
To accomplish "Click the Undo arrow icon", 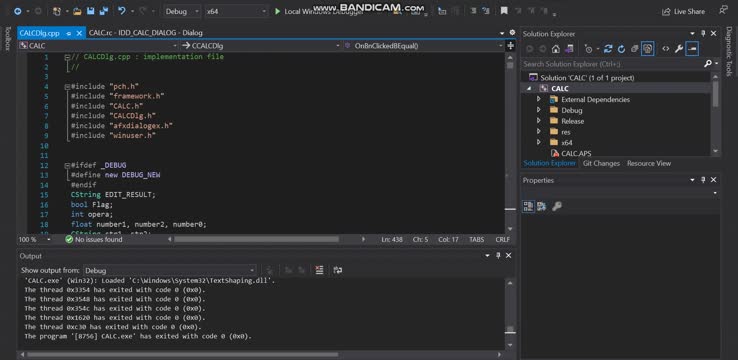I will [x=122, y=11].
